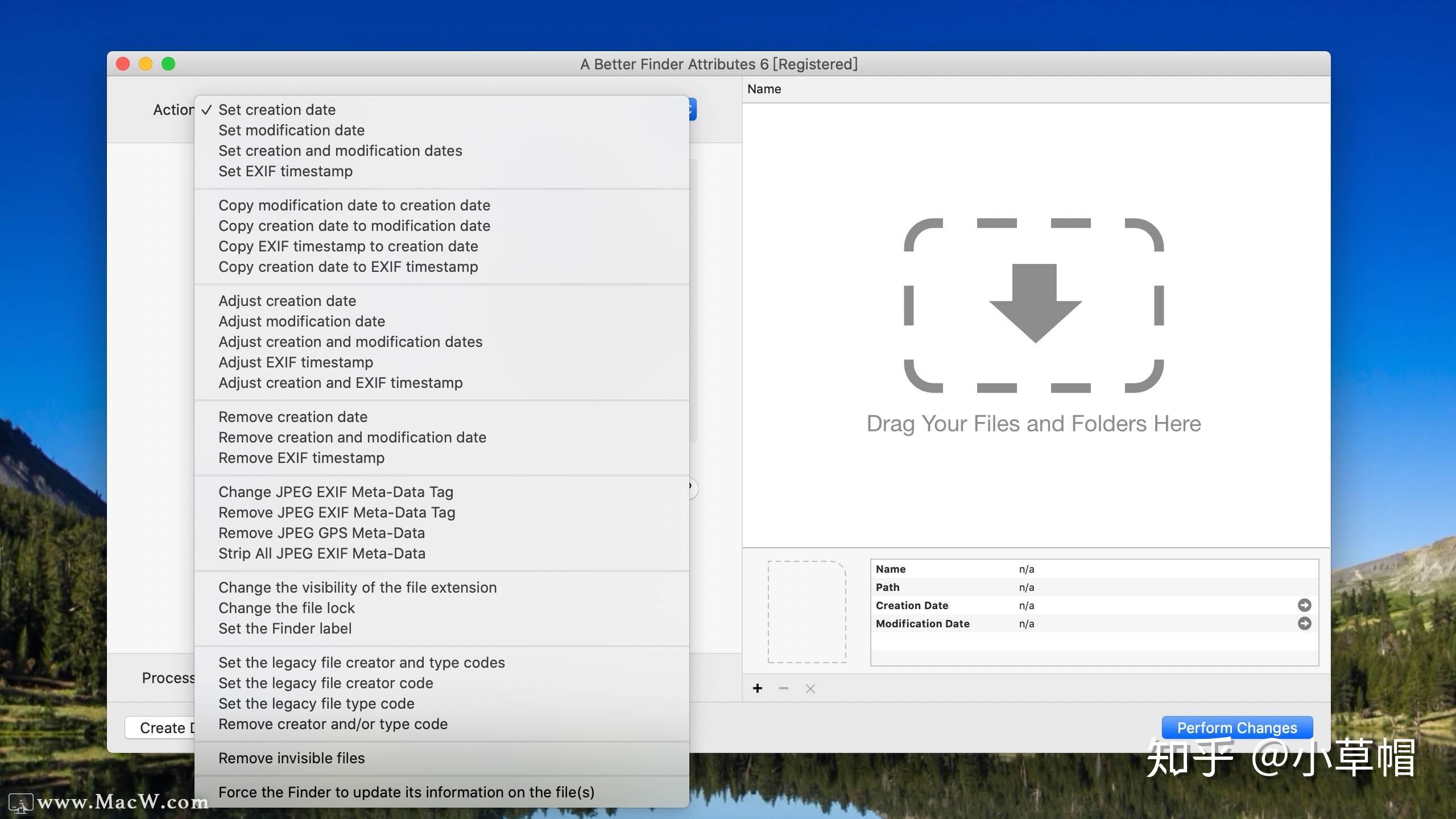Choose Change the visibility of the file extension
The width and height of the screenshot is (1456, 819).
(441, 588)
